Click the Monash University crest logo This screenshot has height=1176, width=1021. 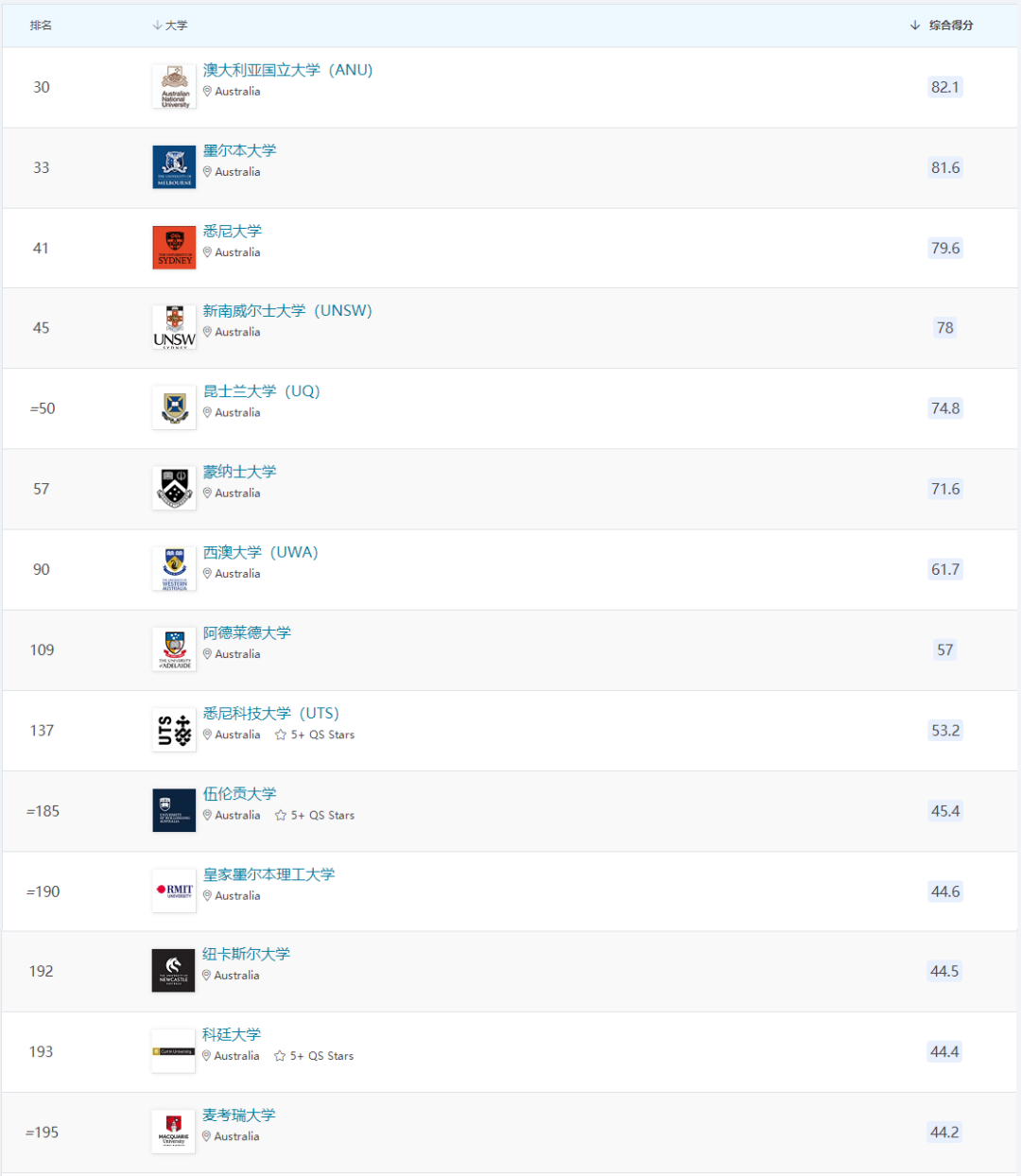[174, 489]
